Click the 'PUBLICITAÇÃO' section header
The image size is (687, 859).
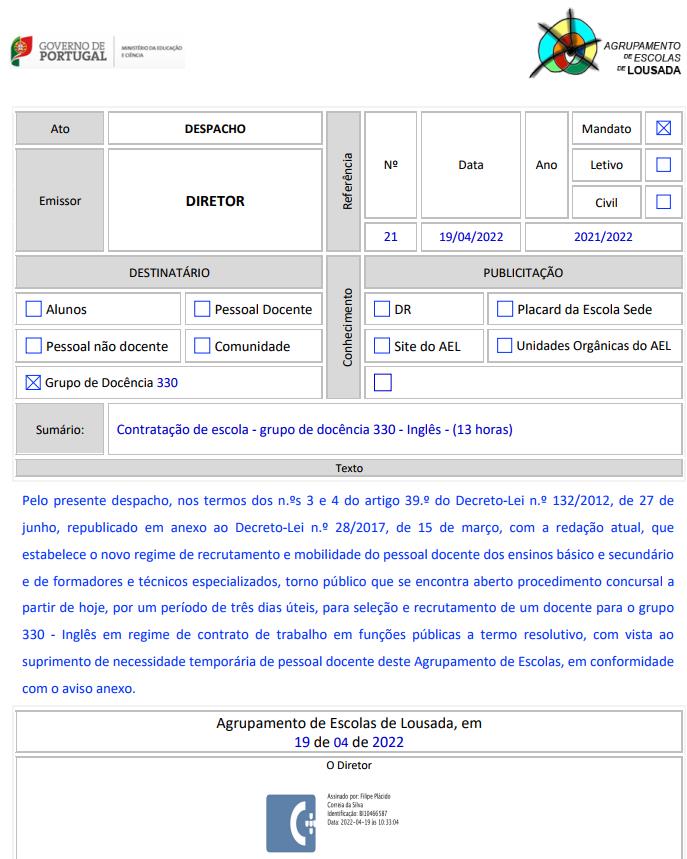click(x=523, y=272)
